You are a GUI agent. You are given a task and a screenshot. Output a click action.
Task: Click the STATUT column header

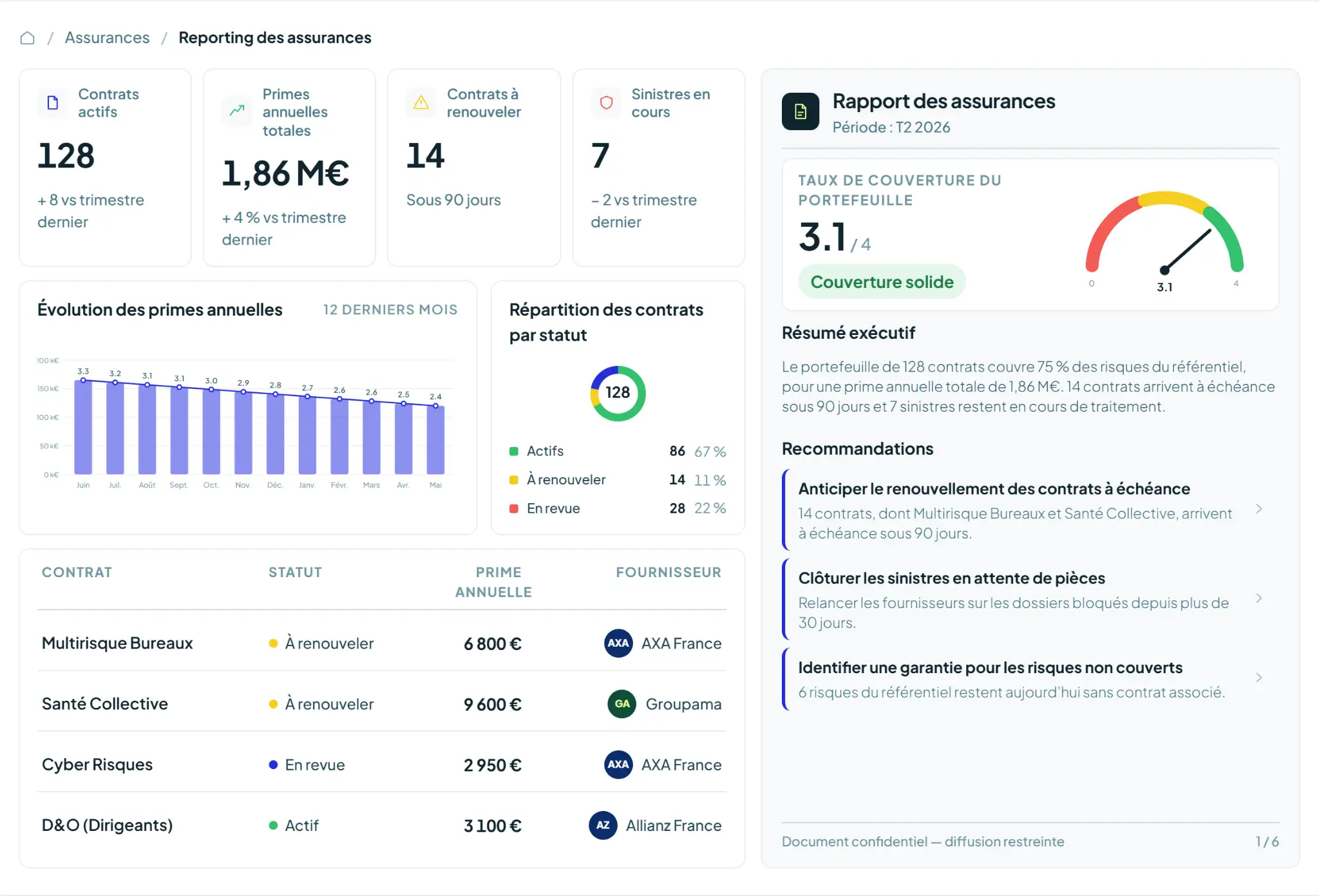tap(295, 572)
